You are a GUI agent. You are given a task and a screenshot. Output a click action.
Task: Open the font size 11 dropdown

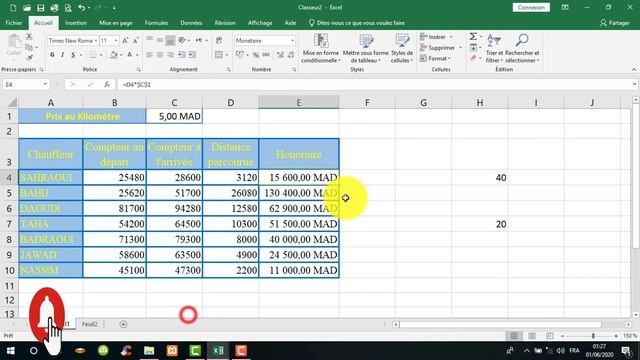click(x=116, y=40)
